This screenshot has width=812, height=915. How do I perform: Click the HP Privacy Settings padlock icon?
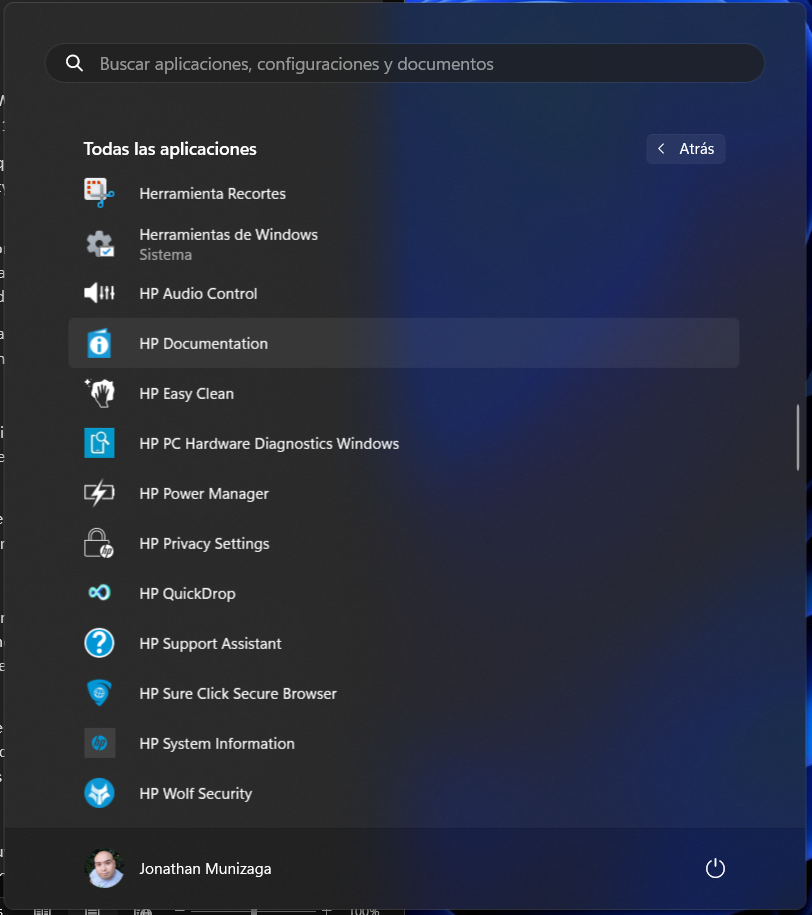point(99,543)
